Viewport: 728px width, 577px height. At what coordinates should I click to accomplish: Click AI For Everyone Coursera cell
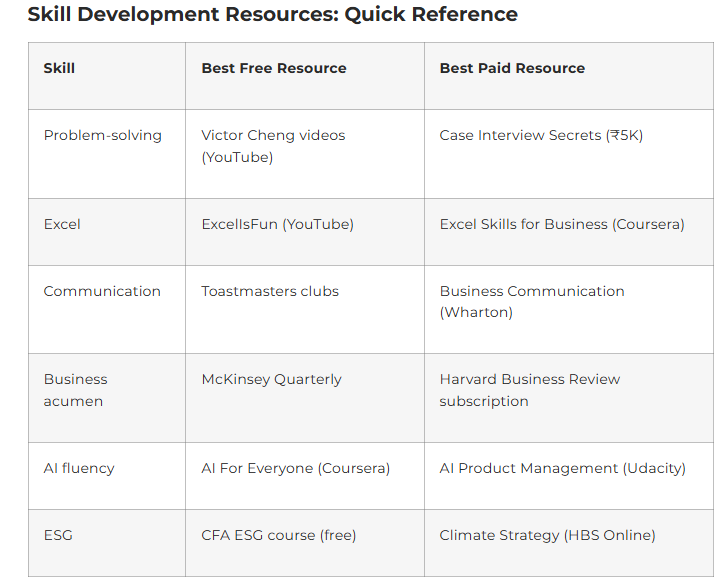pyautogui.click(x=295, y=468)
